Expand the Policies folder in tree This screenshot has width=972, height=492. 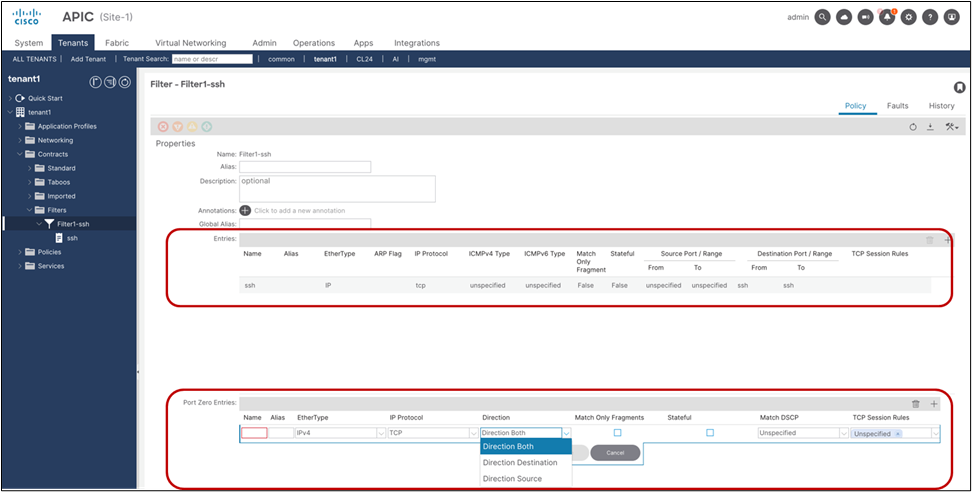point(20,252)
